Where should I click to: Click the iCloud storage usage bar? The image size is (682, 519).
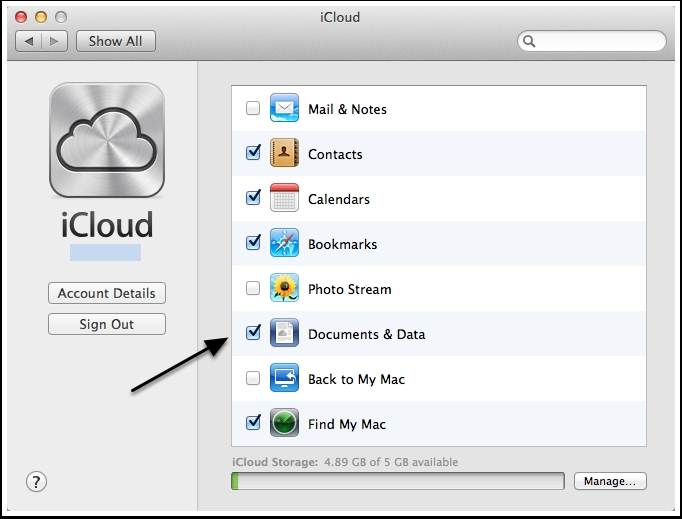(x=398, y=481)
